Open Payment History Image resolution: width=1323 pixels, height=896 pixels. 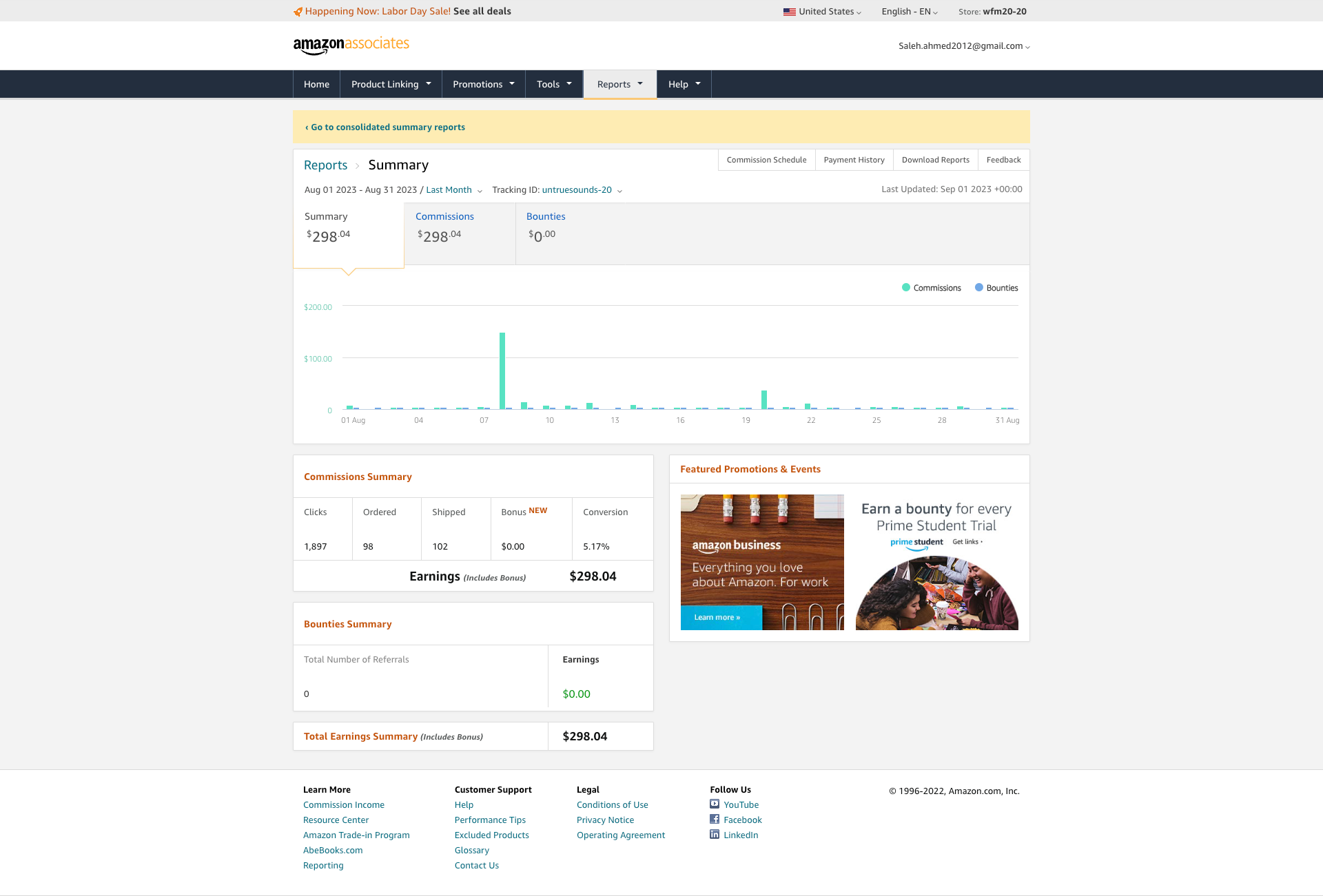click(x=854, y=160)
